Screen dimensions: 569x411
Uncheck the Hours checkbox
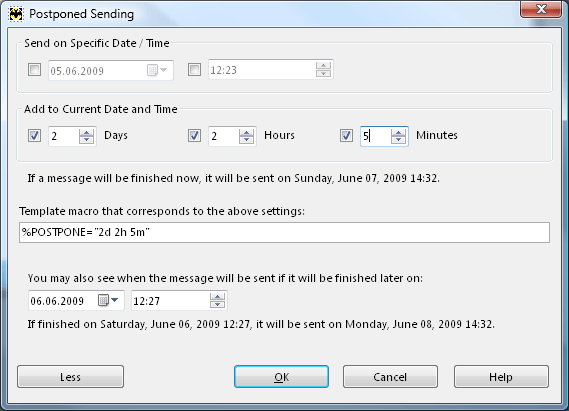[x=195, y=136]
